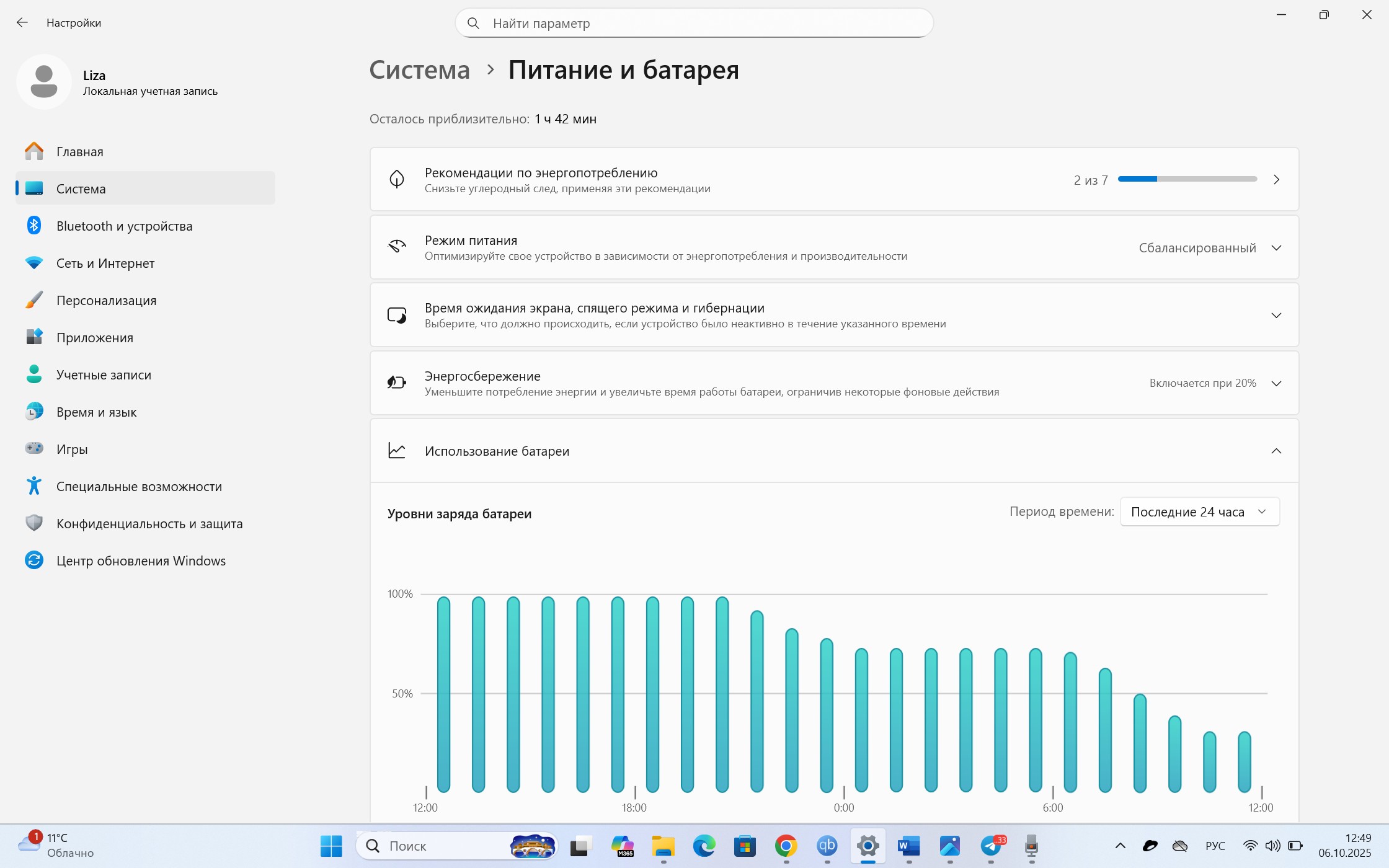This screenshot has width=1389, height=868.
Task: Launch Microsoft 365 Copilot from taskbar
Action: click(x=622, y=846)
